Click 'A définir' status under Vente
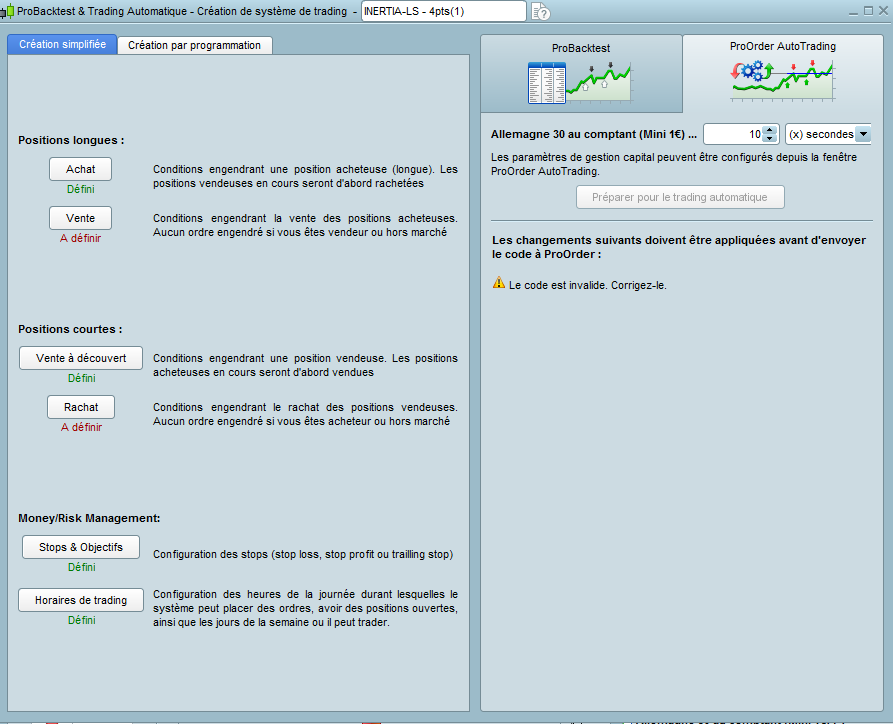The image size is (893, 724). (x=80, y=238)
